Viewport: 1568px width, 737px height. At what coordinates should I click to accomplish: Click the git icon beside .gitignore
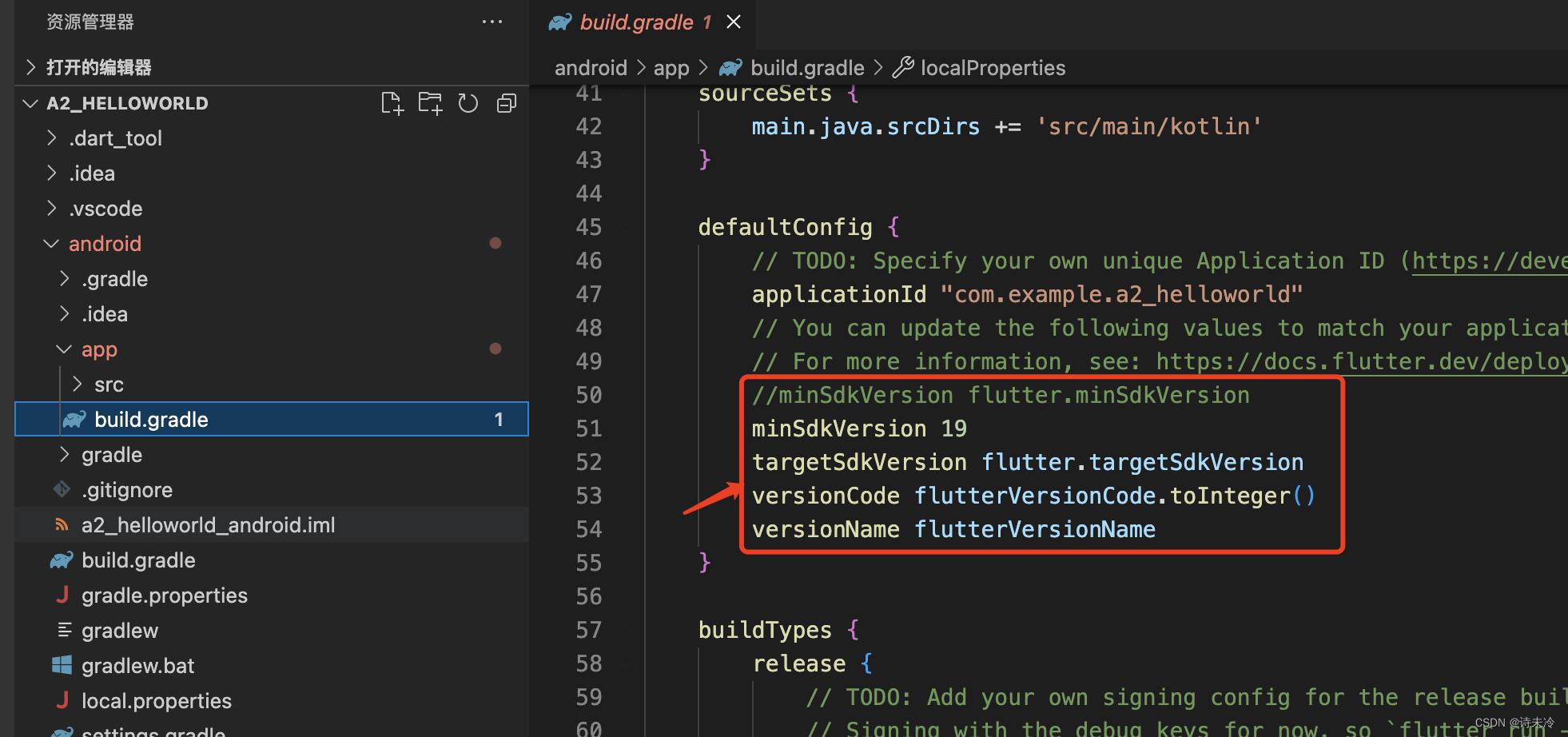(62, 488)
